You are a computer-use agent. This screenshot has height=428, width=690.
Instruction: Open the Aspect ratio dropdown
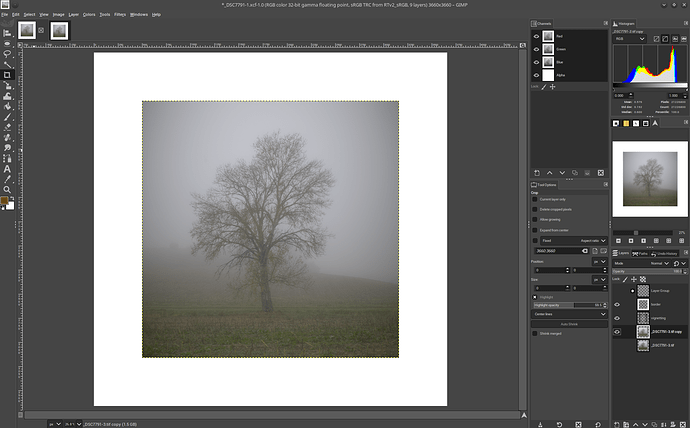pos(592,241)
